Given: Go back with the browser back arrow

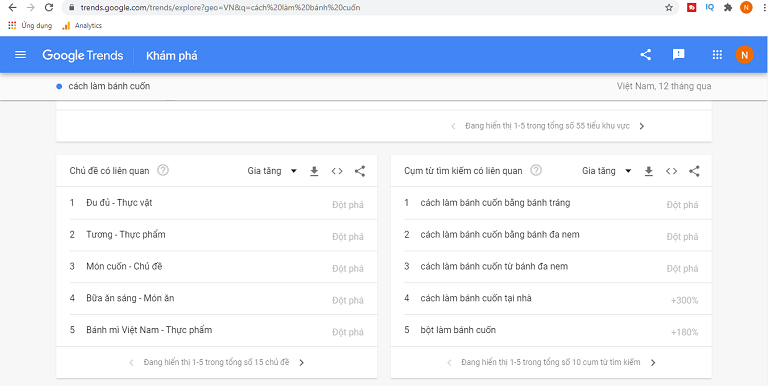Looking at the screenshot, I should pos(12,7).
